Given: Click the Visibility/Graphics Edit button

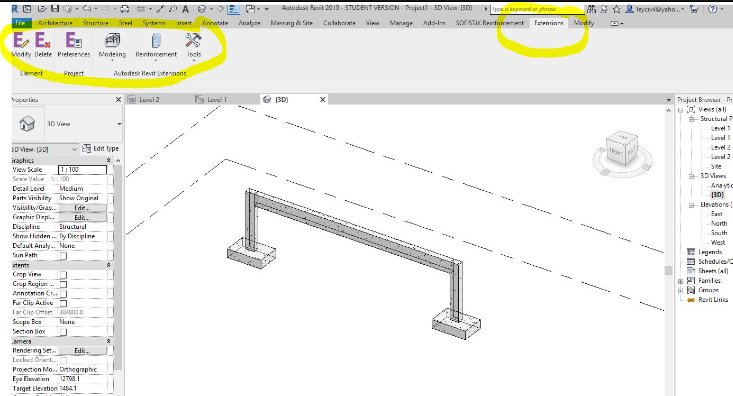Looking at the screenshot, I should (82, 208).
